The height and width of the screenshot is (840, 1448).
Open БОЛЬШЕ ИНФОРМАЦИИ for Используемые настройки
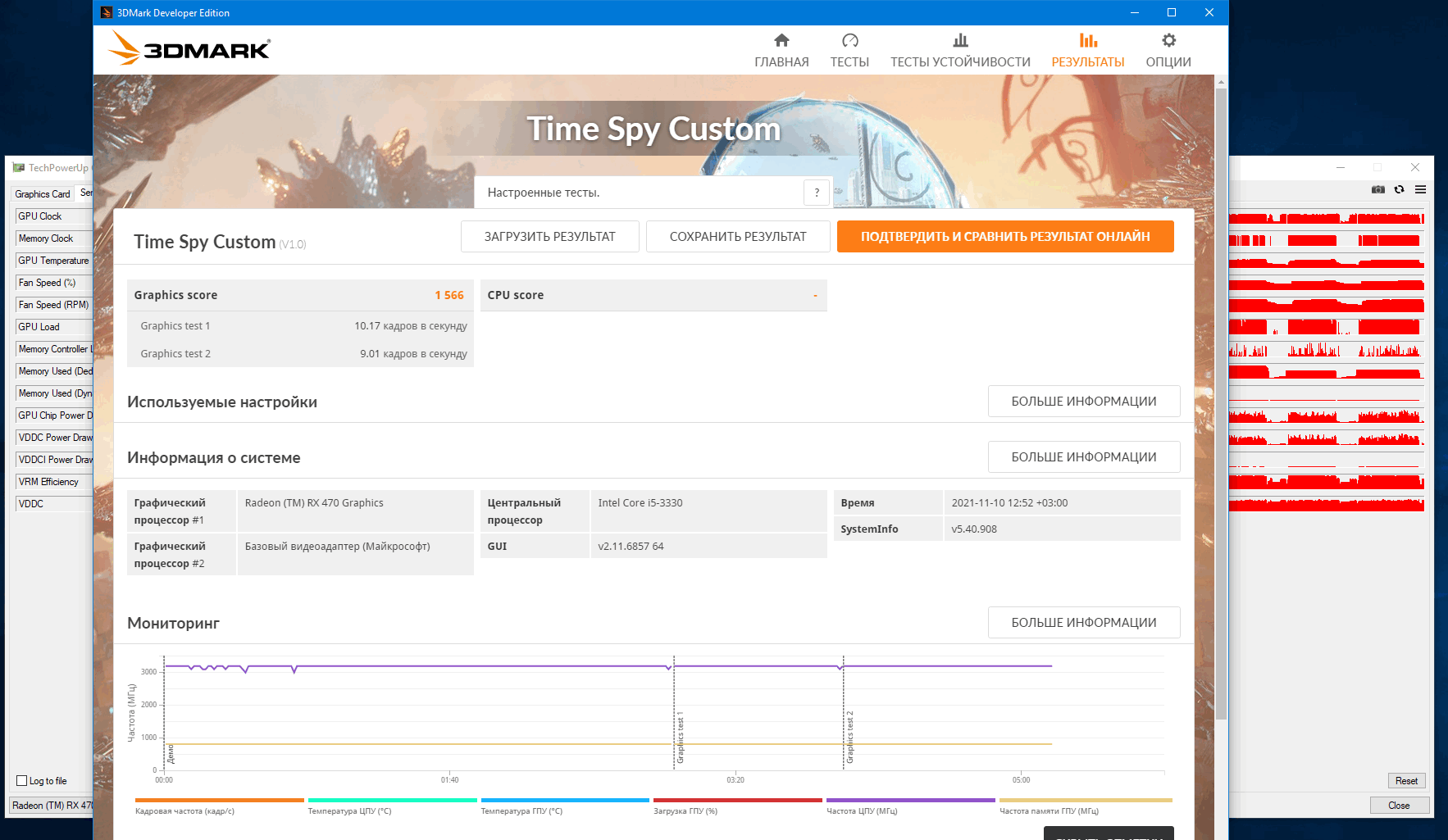click(1084, 402)
